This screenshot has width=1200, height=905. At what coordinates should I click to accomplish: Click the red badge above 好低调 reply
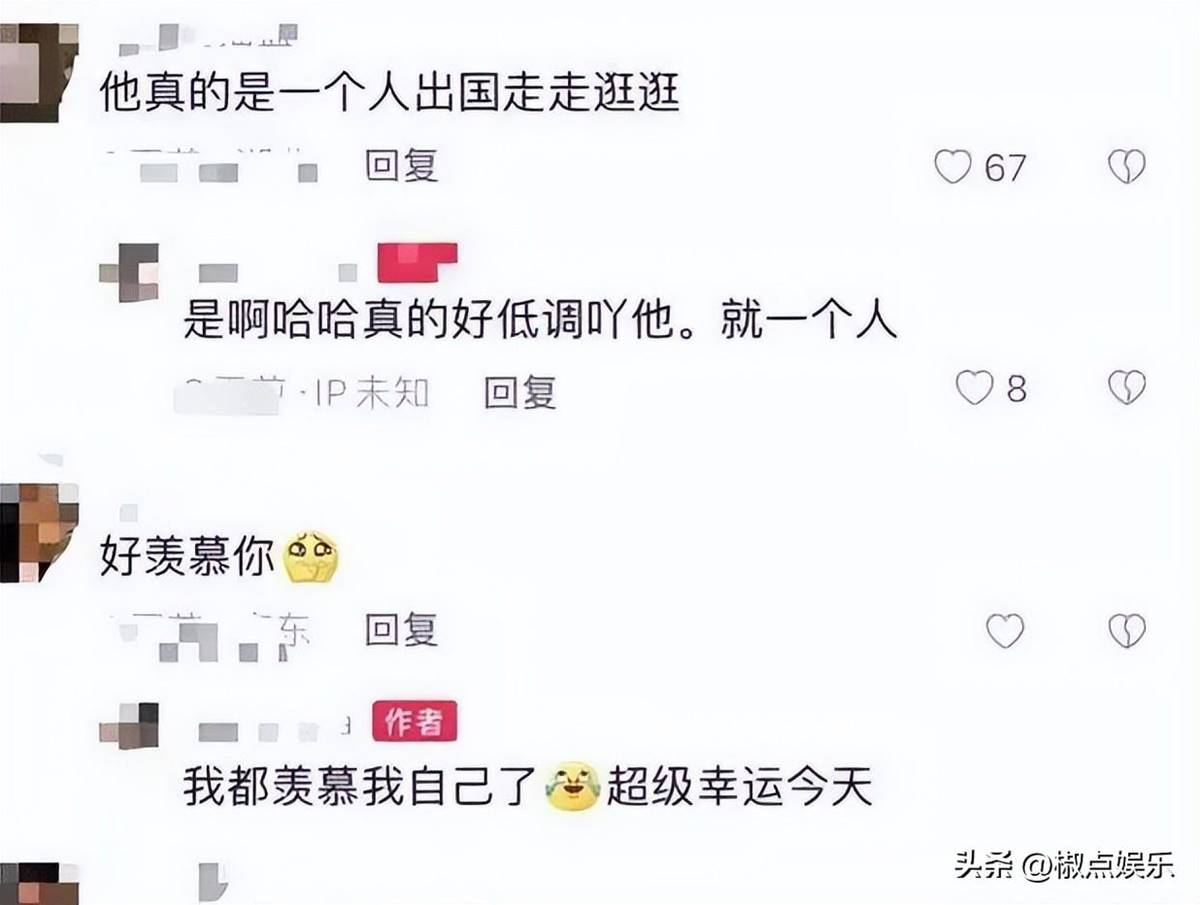click(417, 262)
